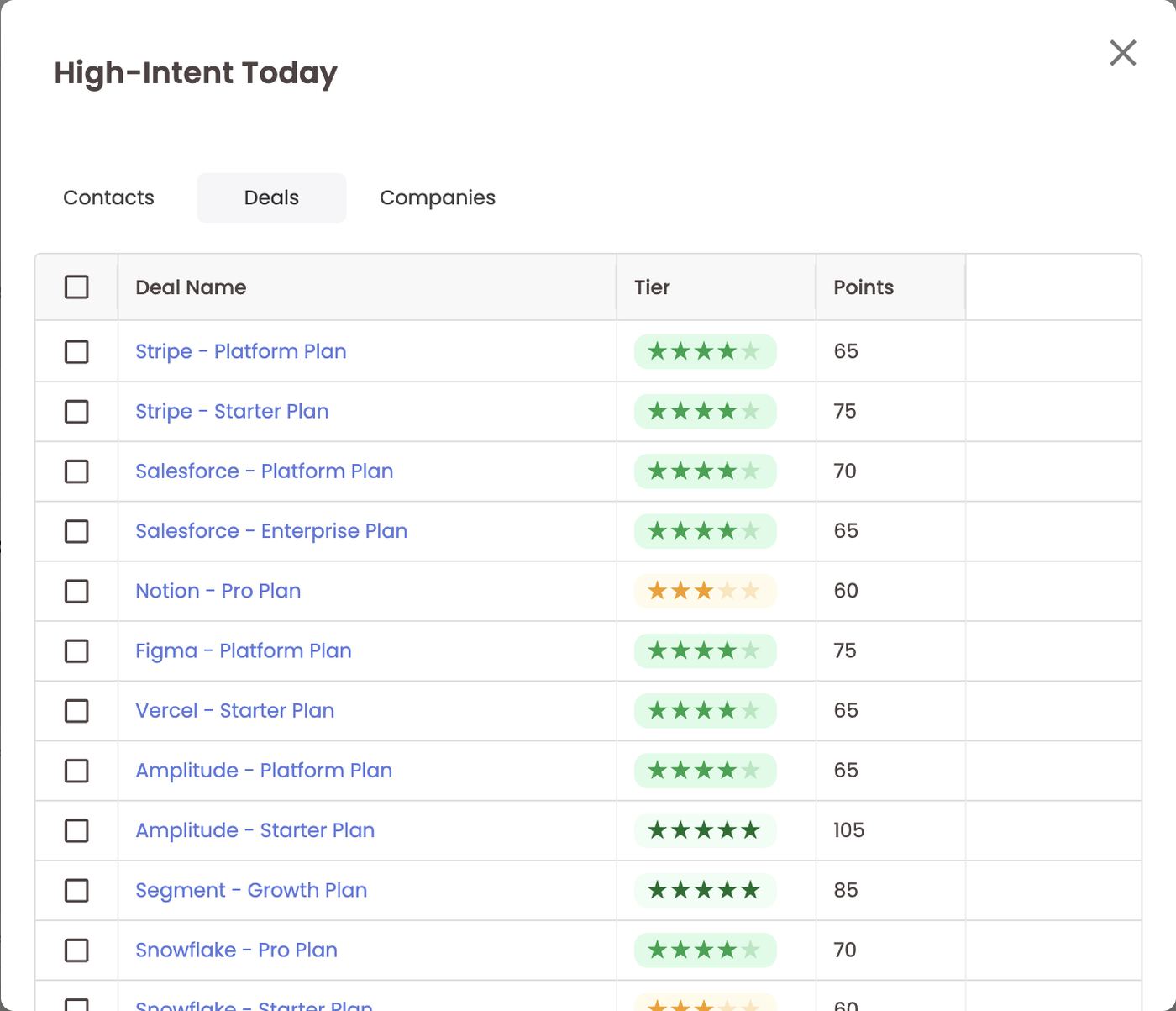
Task: Open the Snowflake - Pro Plan deal
Action: click(x=237, y=950)
